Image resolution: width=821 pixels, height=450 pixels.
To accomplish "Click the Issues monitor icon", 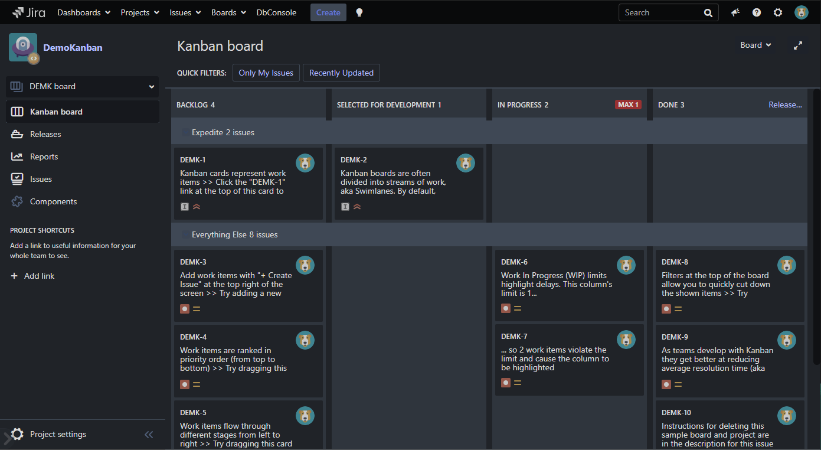I will point(17,179).
